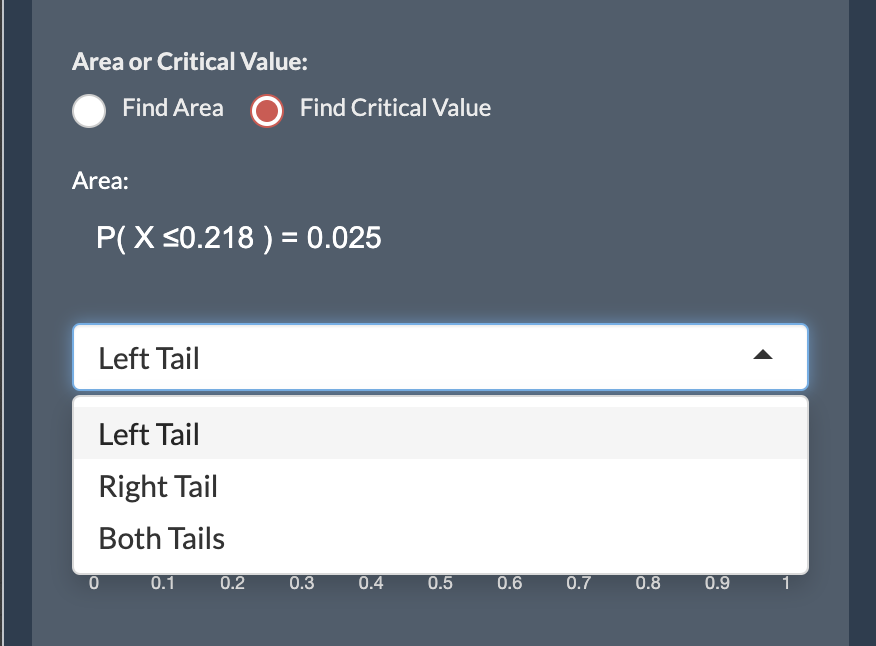Click the Find Area text label
876x646 pixels.
[173, 108]
